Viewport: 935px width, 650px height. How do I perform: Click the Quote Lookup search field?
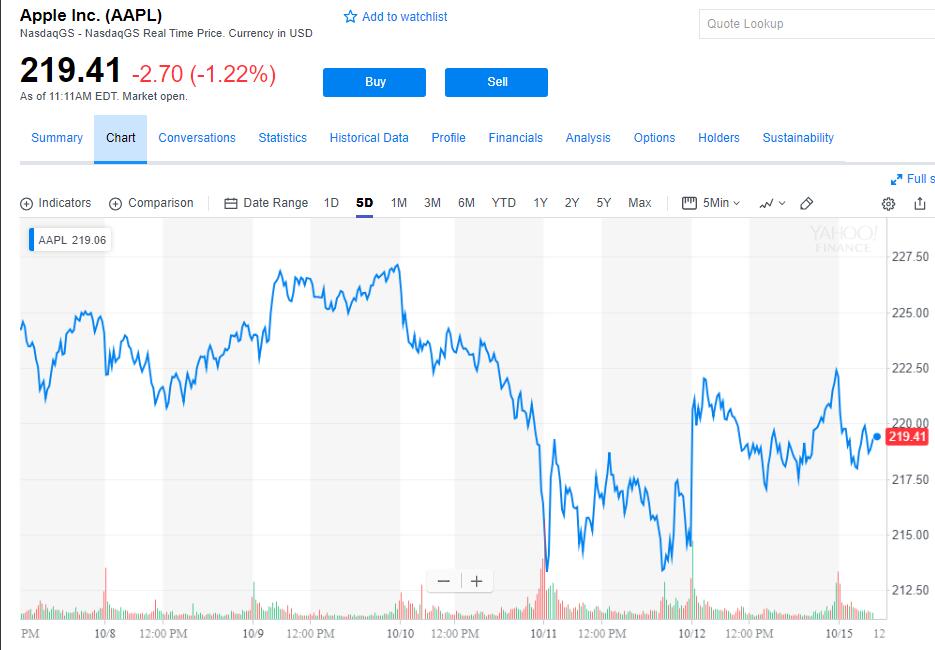coord(817,24)
